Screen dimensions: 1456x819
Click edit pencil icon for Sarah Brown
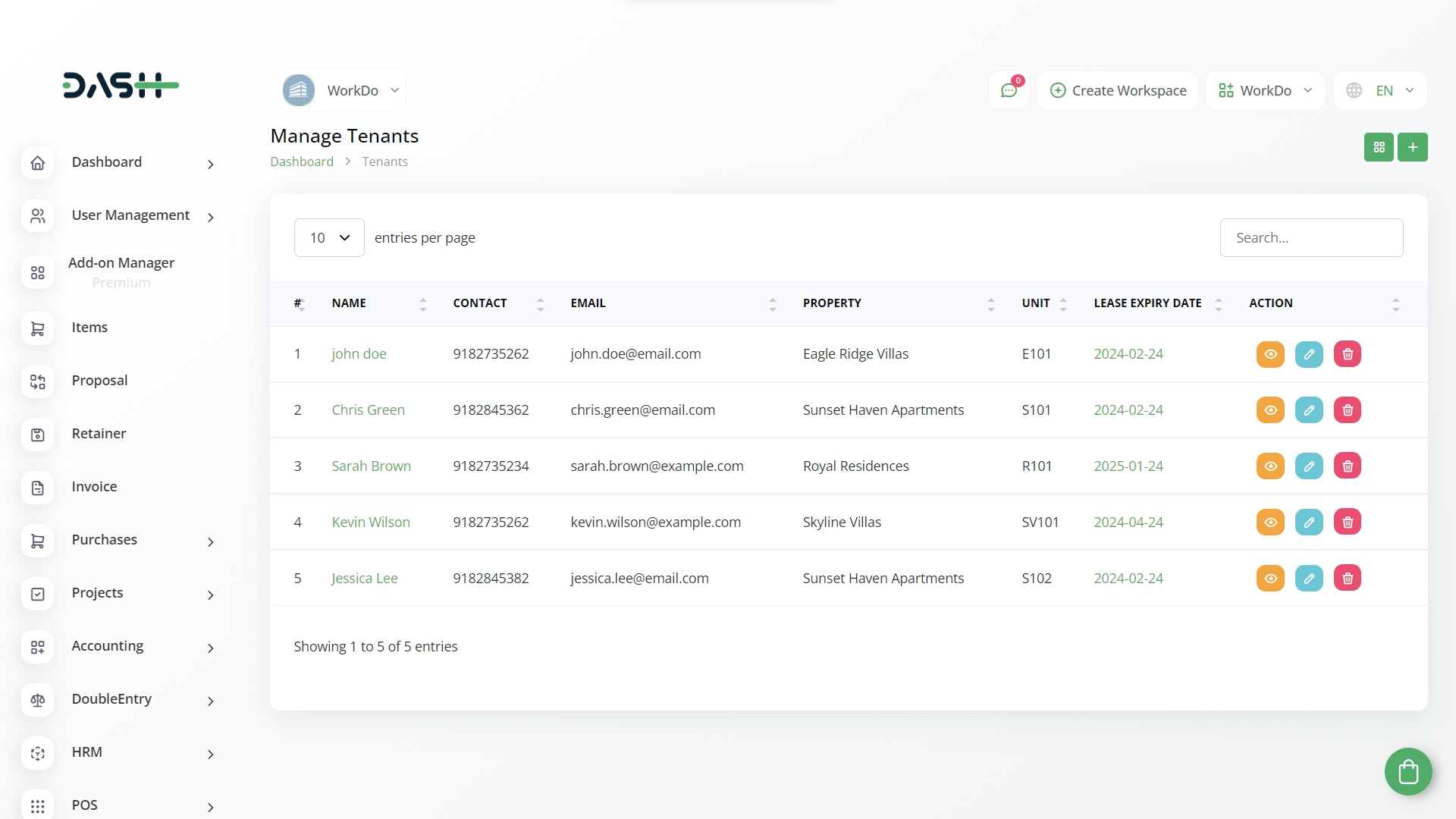coord(1309,466)
